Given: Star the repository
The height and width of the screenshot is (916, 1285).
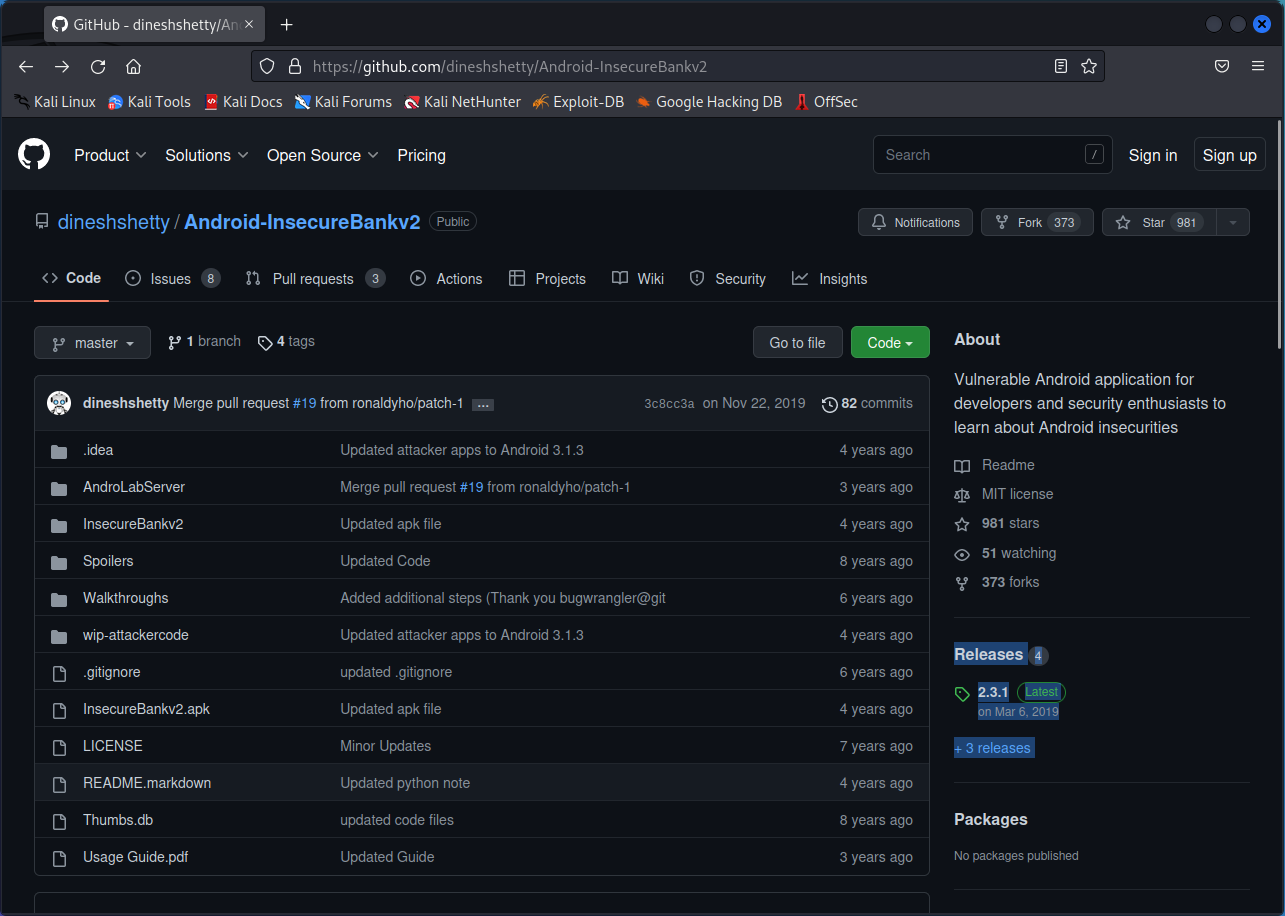Looking at the screenshot, I should [x=1159, y=222].
